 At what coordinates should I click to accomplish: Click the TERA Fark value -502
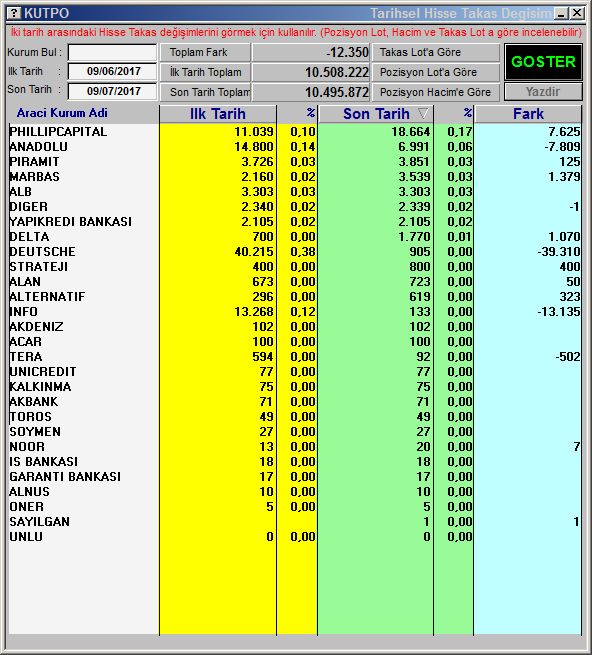coord(568,357)
